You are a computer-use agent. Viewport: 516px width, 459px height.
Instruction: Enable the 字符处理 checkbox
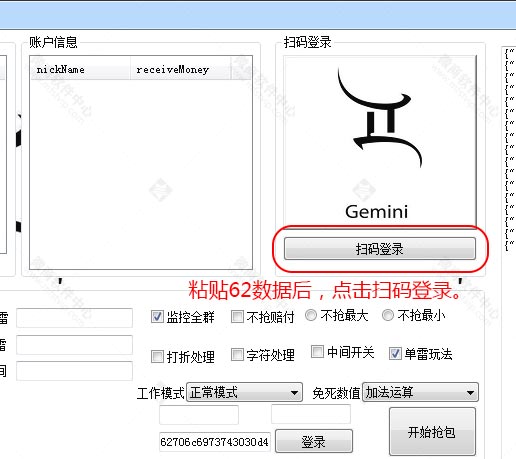[237, 354]
